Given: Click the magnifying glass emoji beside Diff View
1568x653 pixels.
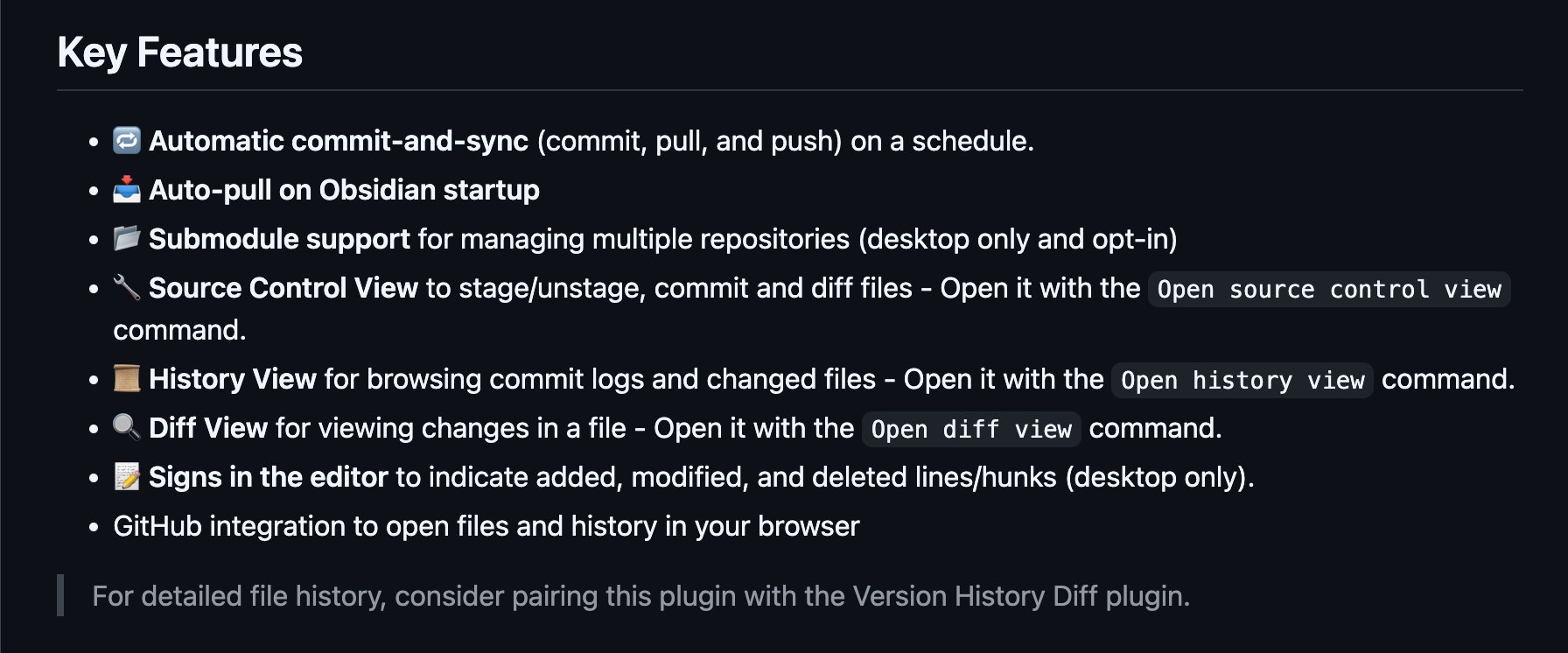Looking at the screenshot, I should pyautogui.click(x=127, y=427).
